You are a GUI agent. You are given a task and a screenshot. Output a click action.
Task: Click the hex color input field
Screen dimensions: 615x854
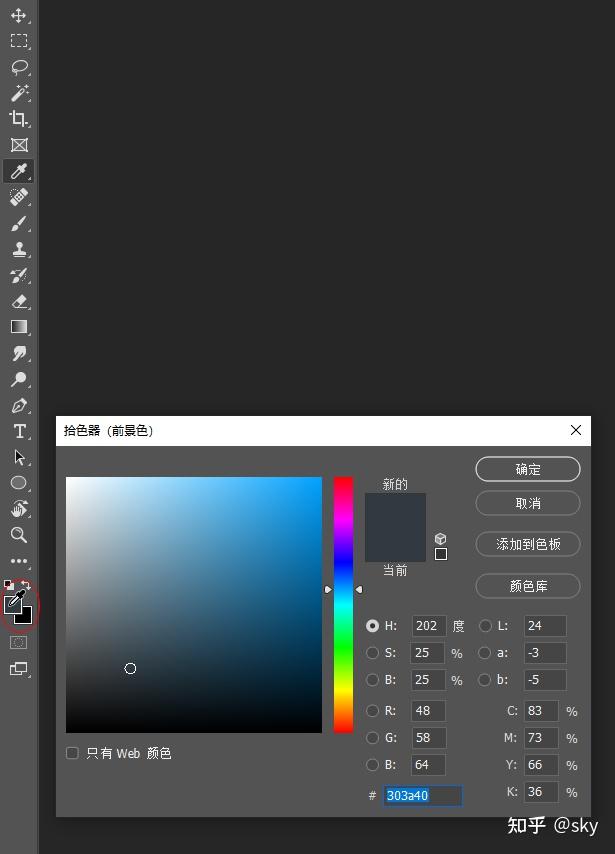pyautogui.click(x=421, y=796)
